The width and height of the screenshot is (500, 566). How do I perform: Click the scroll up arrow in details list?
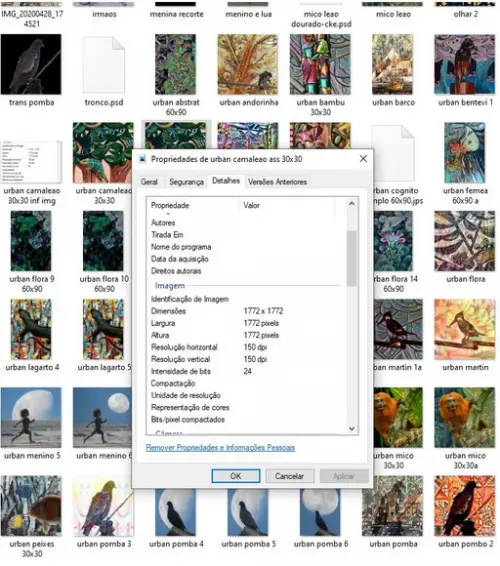352,204
